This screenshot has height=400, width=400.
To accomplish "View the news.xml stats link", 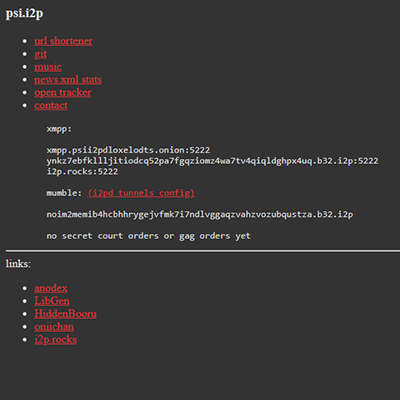I will point(68,80).
